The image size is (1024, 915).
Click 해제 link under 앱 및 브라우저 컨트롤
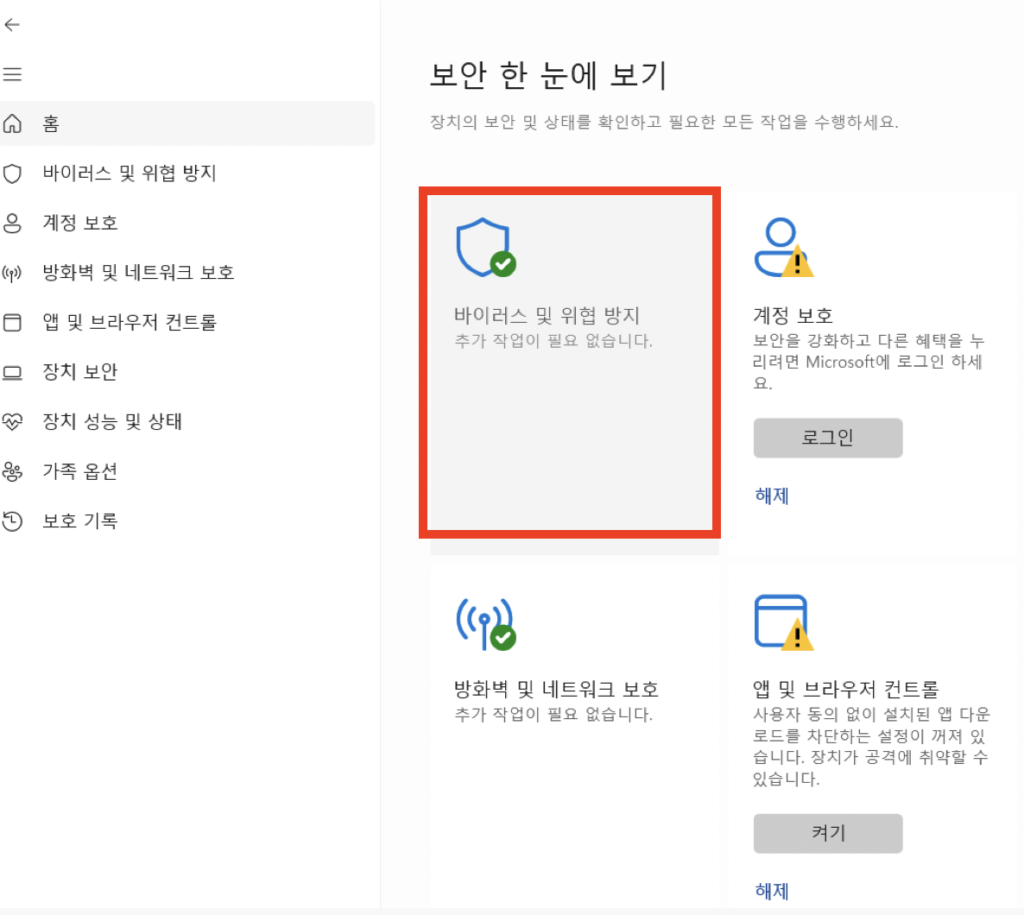771,891
